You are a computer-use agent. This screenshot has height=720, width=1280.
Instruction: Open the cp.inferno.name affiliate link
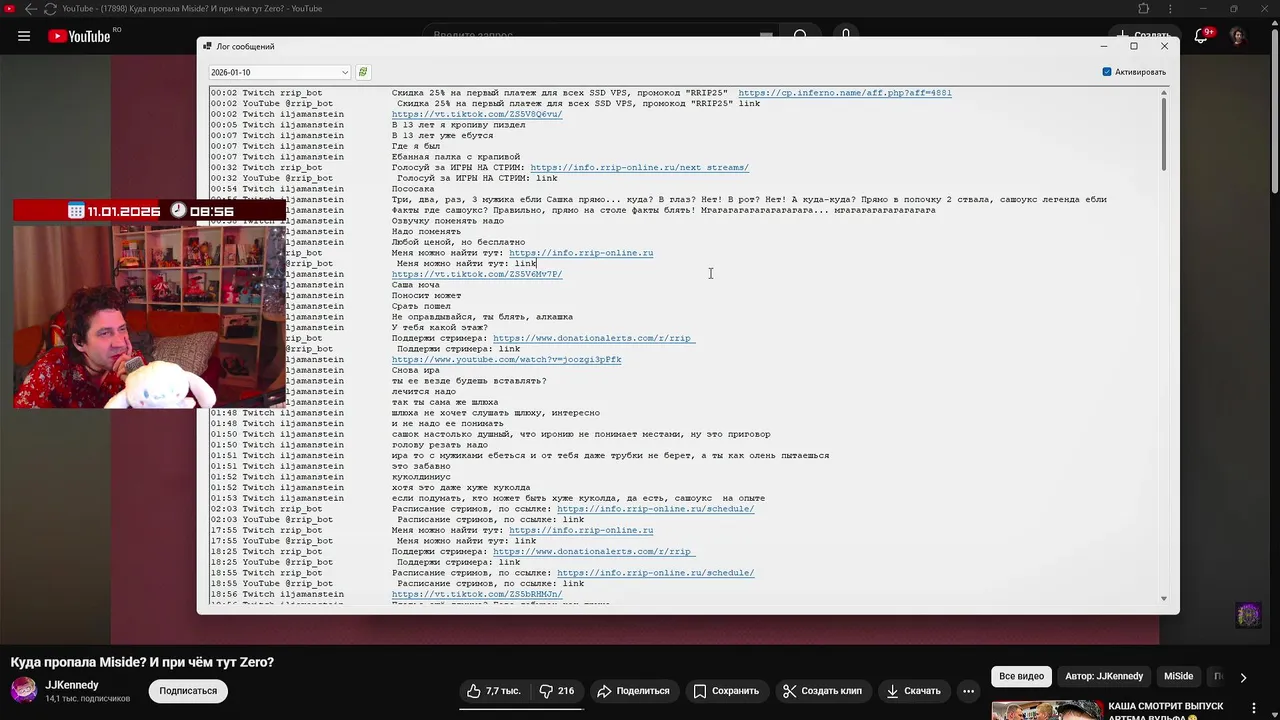[x=844, y=93]
